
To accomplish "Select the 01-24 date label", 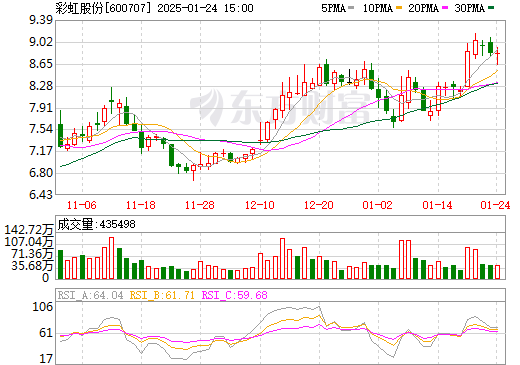I will pos(495,205).
